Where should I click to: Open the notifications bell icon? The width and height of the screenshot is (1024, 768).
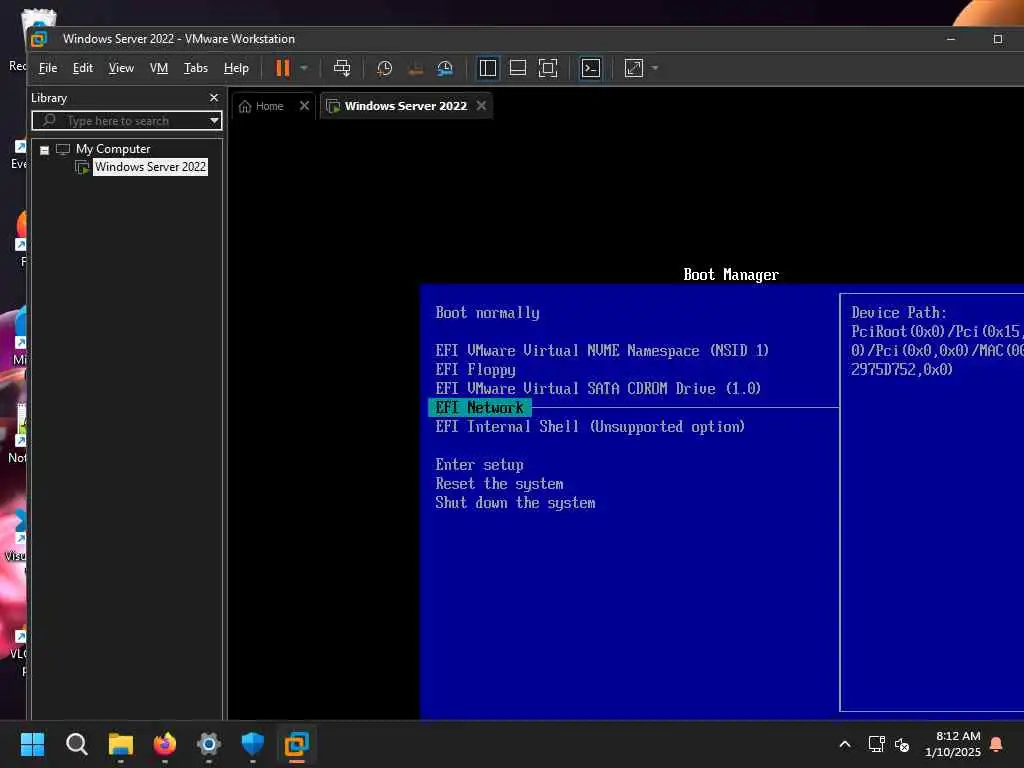point(997,744)
